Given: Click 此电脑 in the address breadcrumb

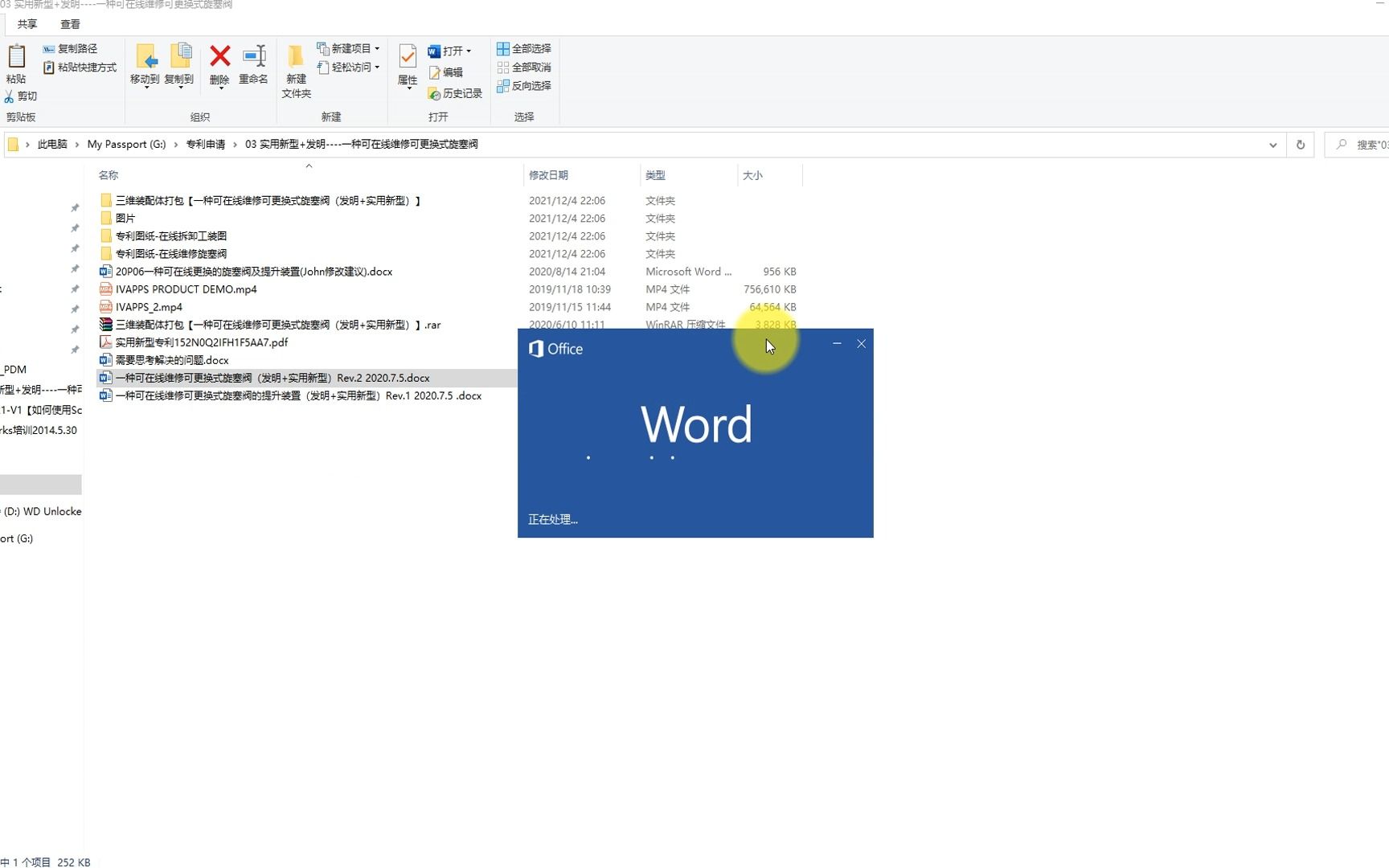Looking at the screenshot, I should point(52,145).
